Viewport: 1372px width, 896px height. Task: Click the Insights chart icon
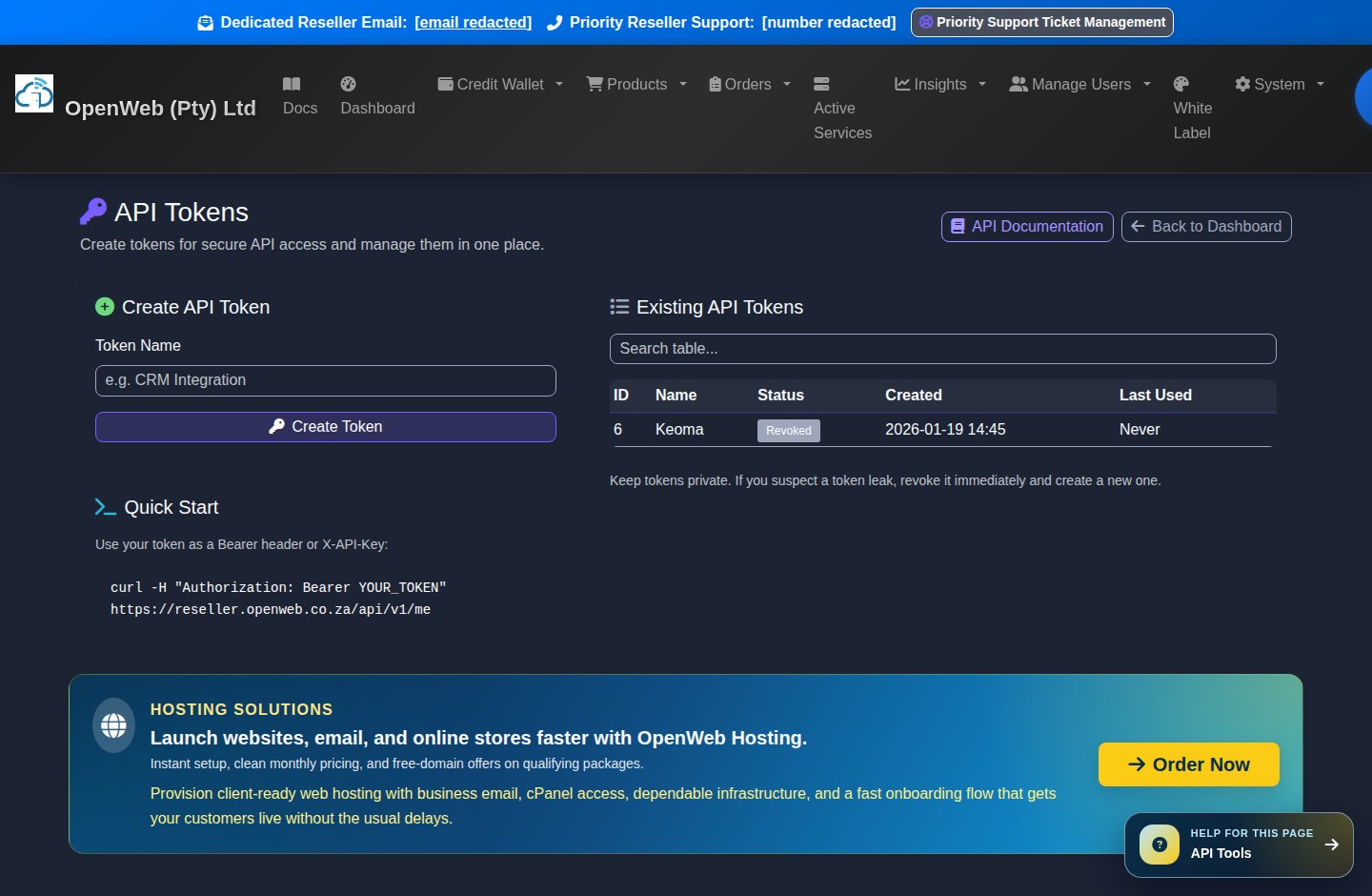(902, 84)
